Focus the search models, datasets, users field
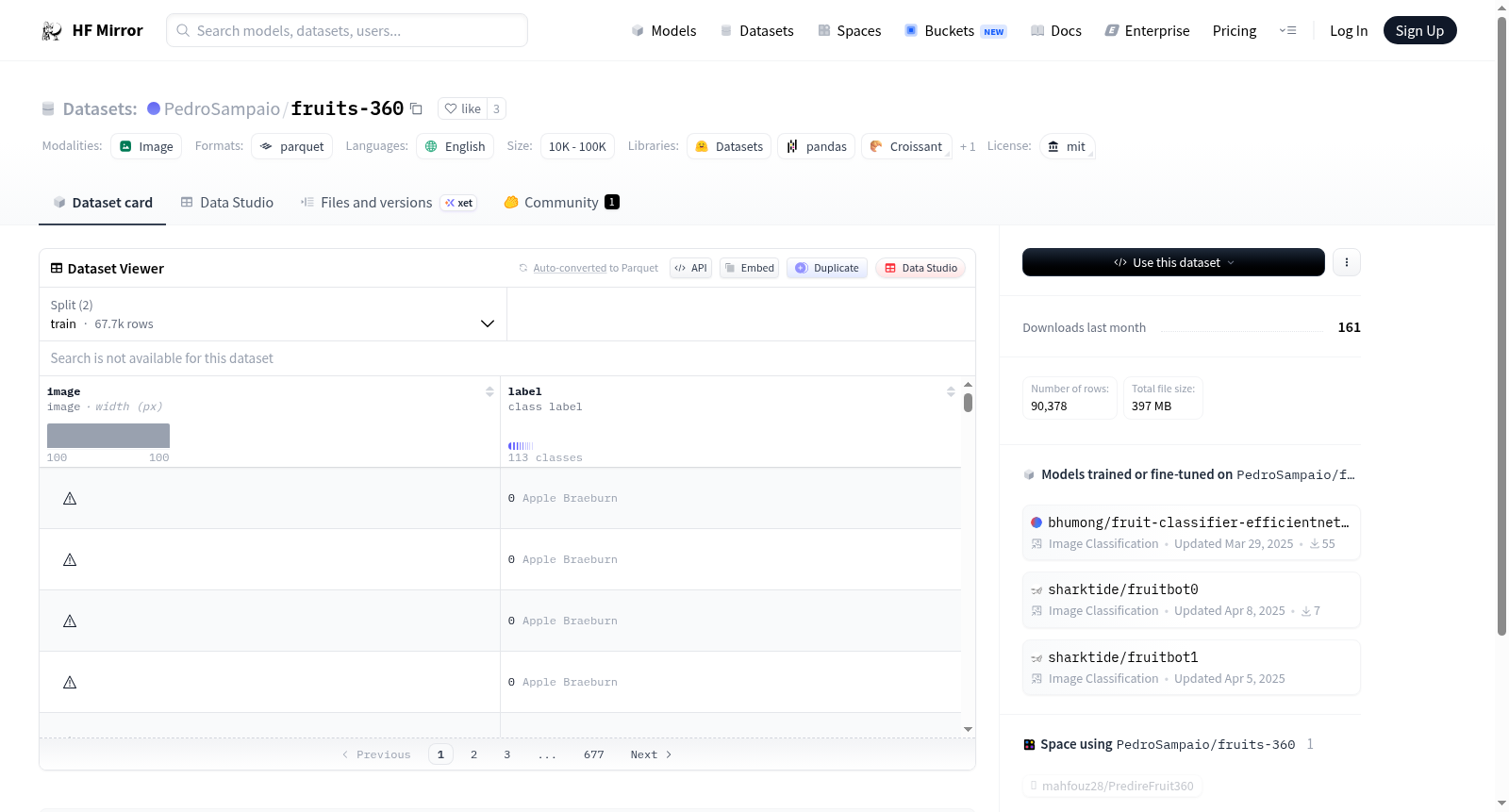 tap(347, 30)
